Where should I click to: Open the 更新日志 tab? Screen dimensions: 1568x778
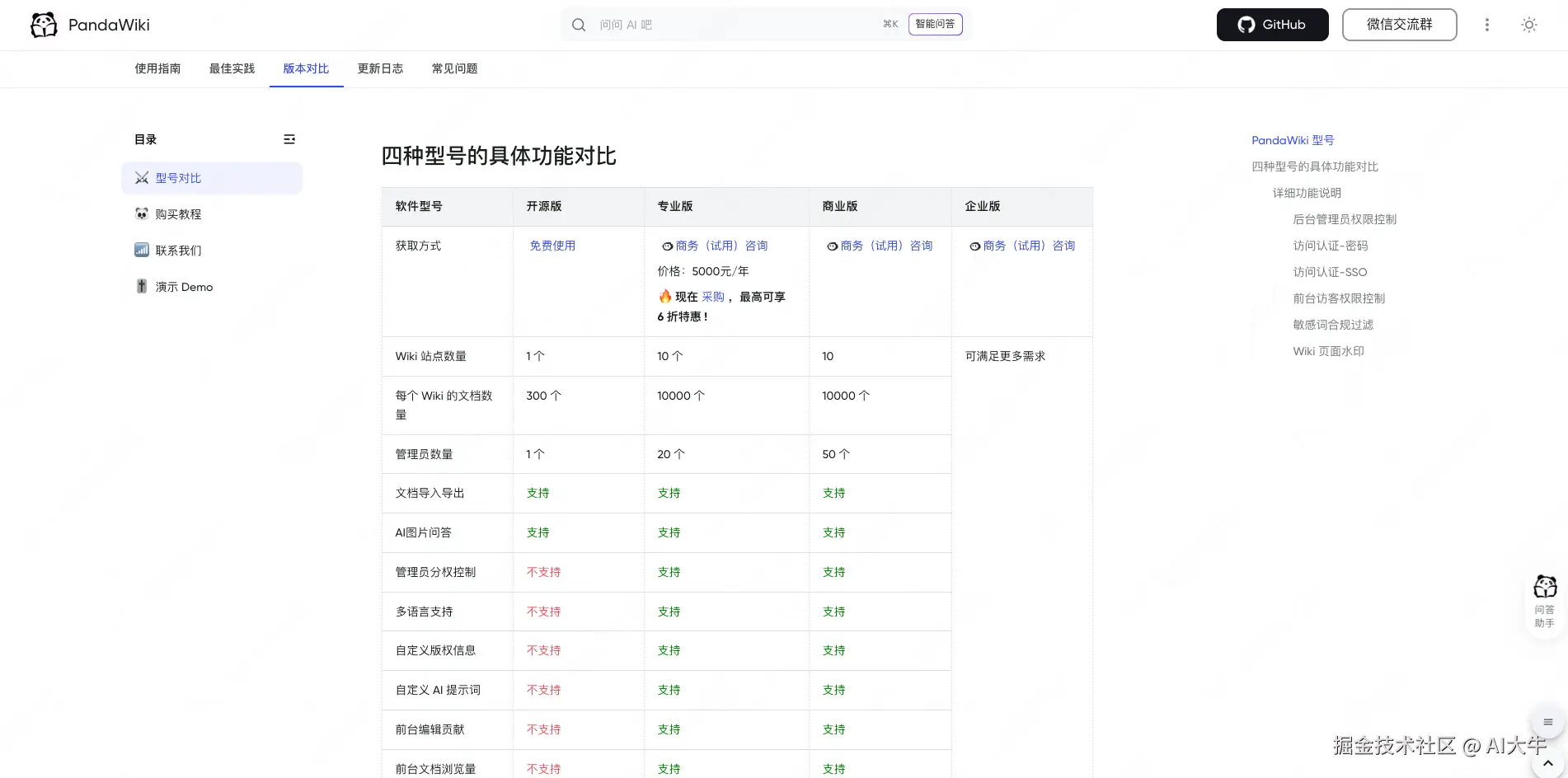(x=381, y=68)
